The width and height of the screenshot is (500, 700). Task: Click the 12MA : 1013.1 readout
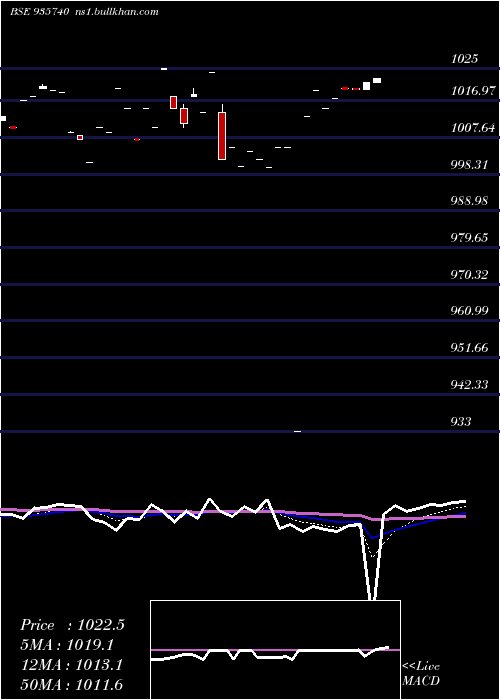point(72,665)
